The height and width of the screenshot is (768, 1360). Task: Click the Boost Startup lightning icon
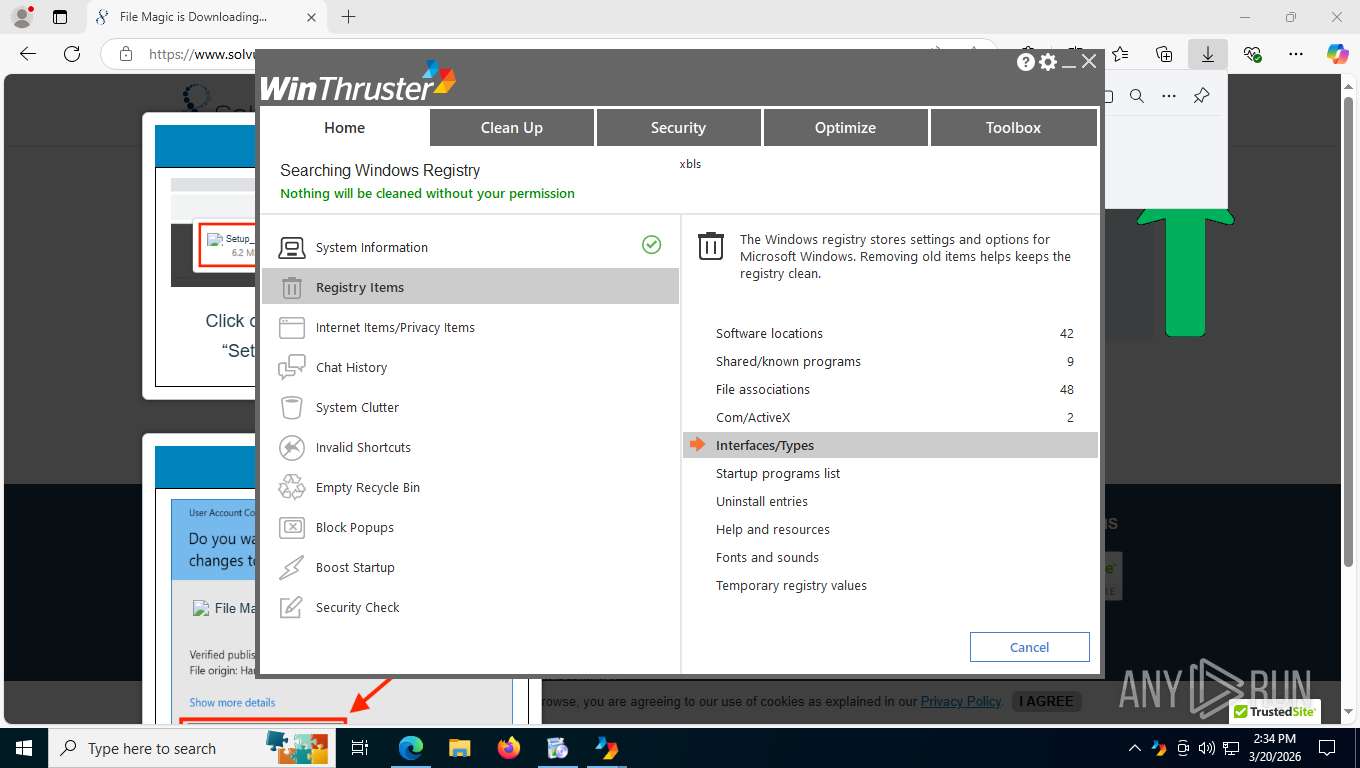[291, 567]
